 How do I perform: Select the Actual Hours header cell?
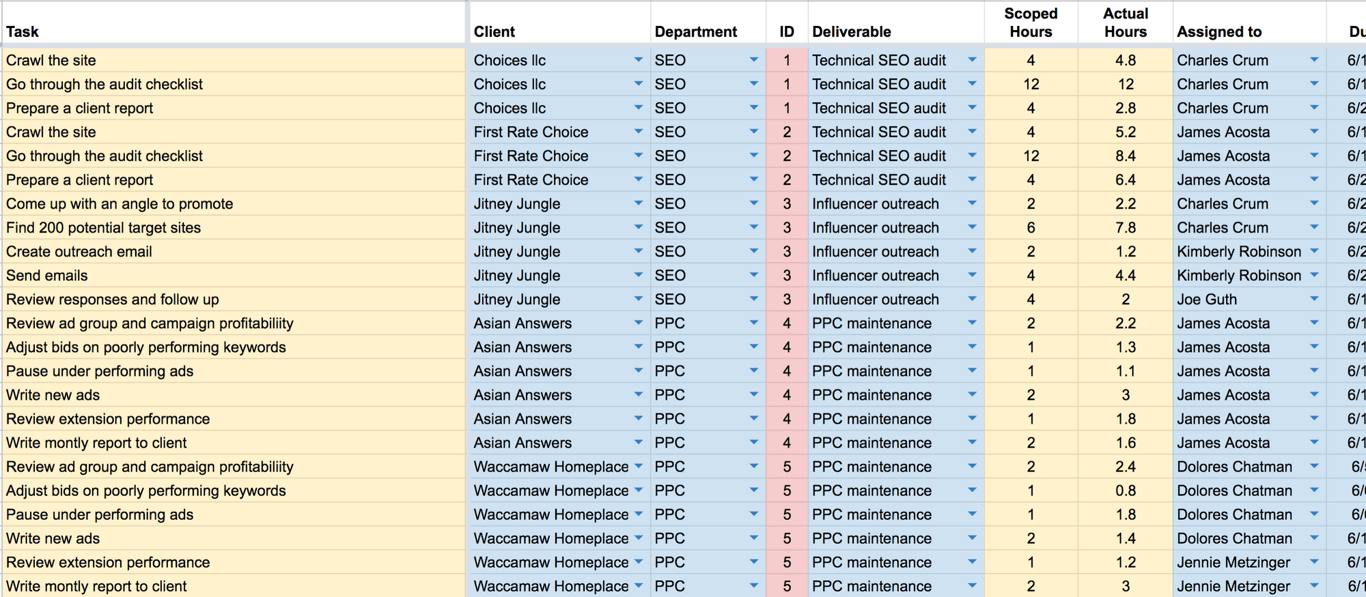coord(1126,23)
